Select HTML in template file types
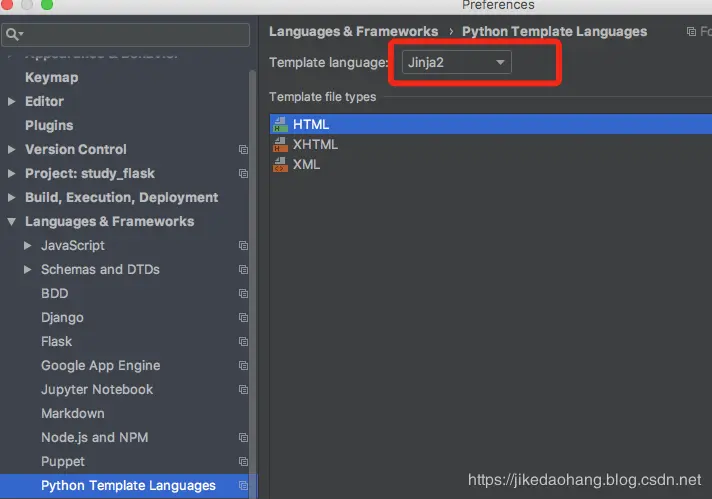Viewport: 712px width, 499px height. click(490, 124)
